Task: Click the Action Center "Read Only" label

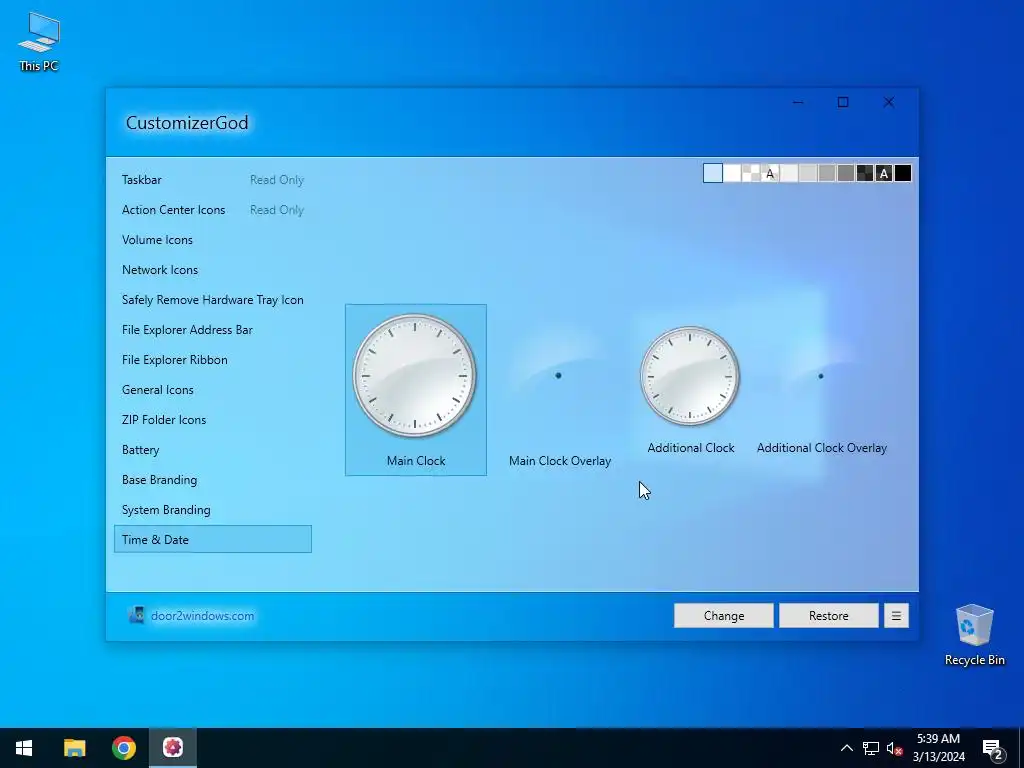Action: point(277,210)
